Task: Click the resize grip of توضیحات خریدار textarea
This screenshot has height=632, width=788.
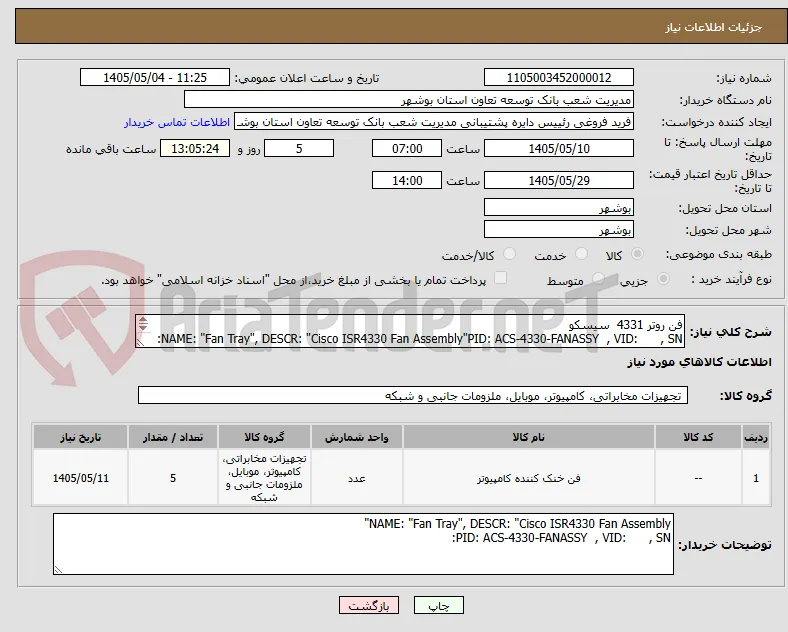Action: click(58, 570)
